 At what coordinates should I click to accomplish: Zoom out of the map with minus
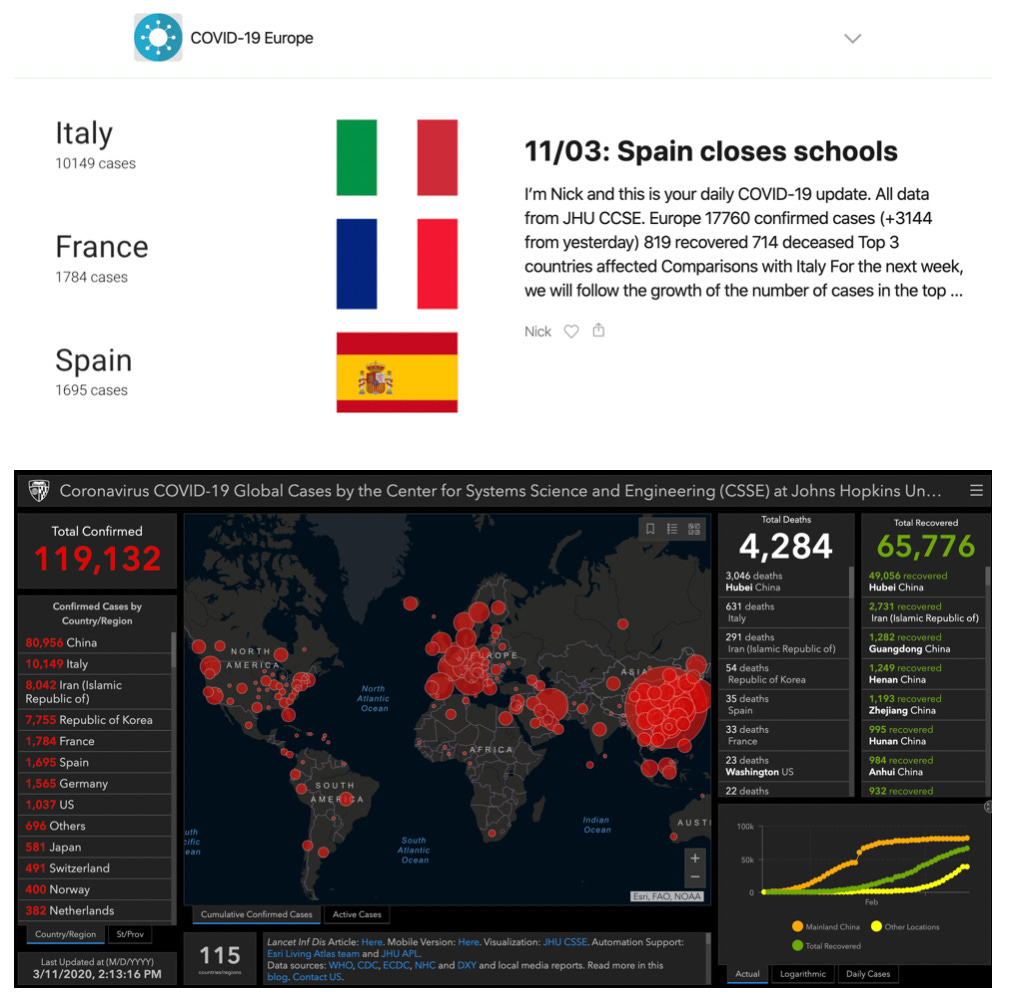695,877
